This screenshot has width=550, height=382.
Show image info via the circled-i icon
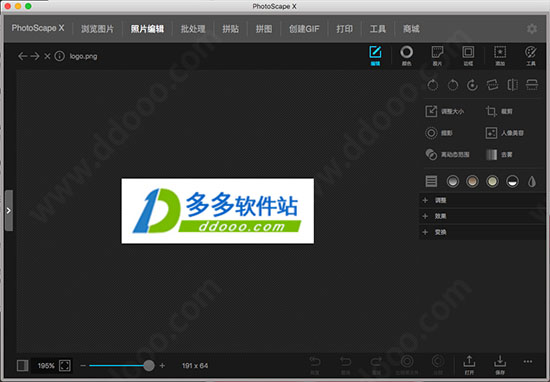point(60,56)
